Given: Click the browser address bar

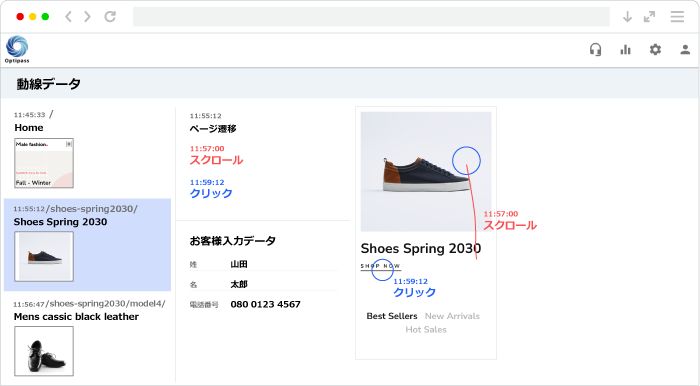Looking at the screenshot, I should (x=371, y=17).
